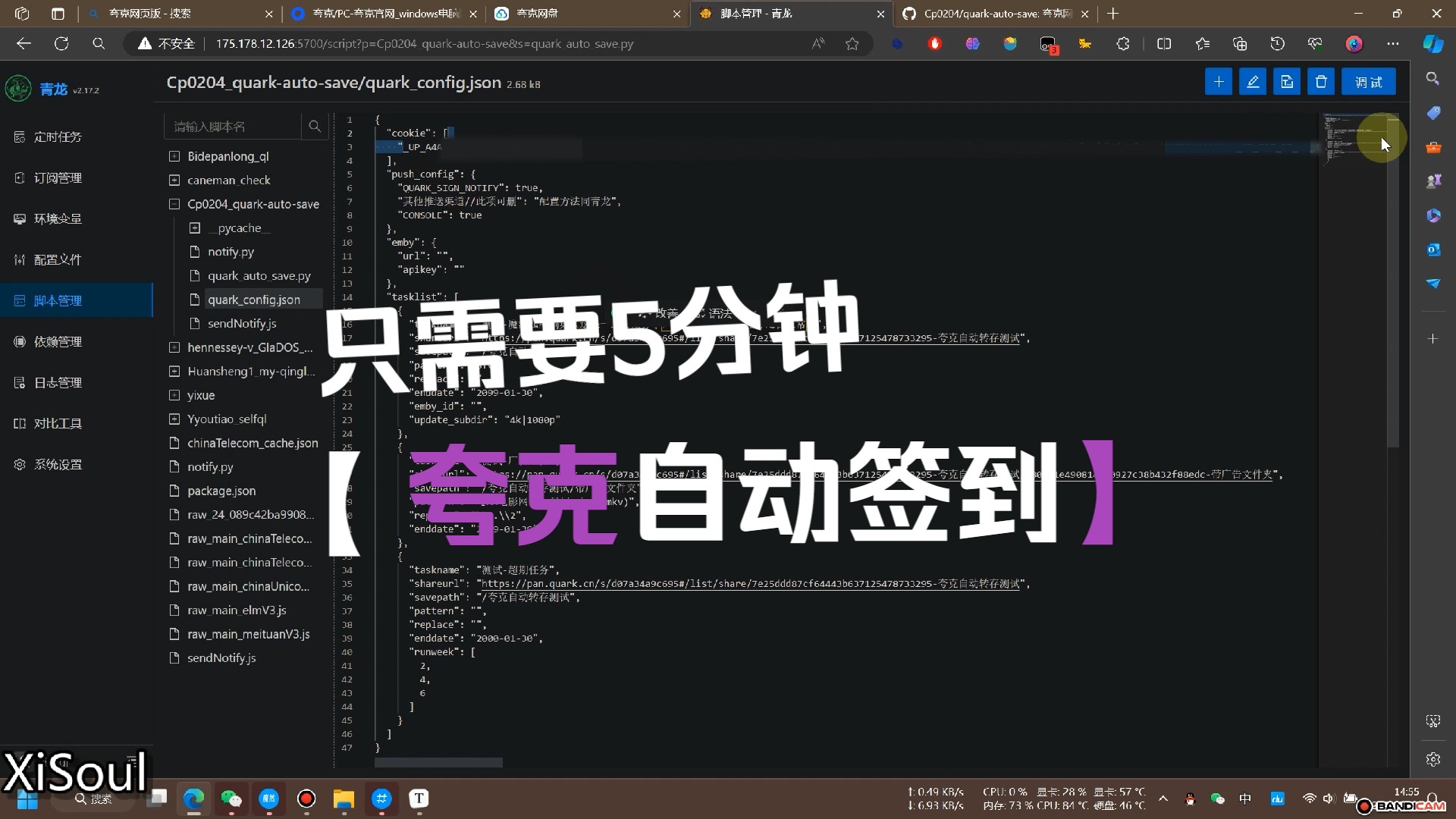
Task: Open Edge from the taskbar
Action: [x=193, y=799]
